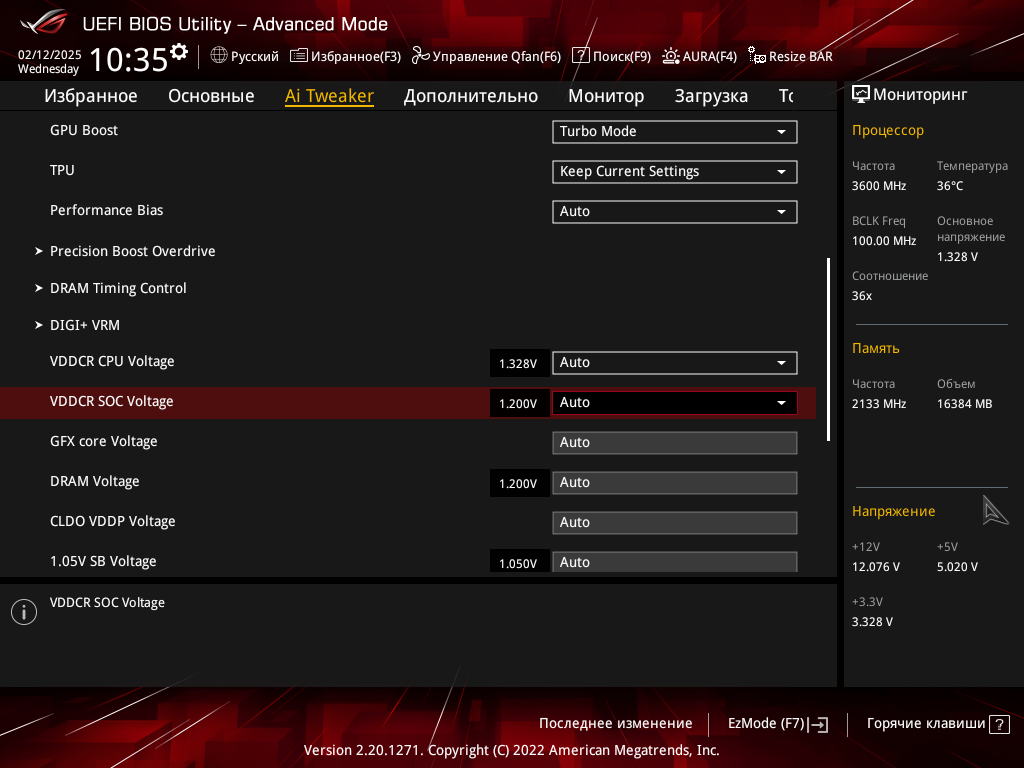Open the Performance Bias dropdown
Image resolution: width=1024 pixels, height=768 pixels.
[675, 212]
